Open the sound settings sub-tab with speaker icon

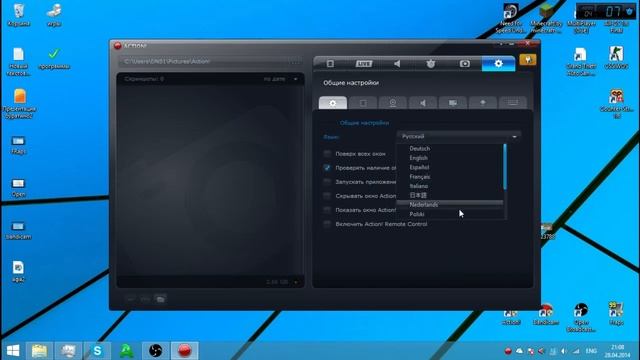(423, 103)
